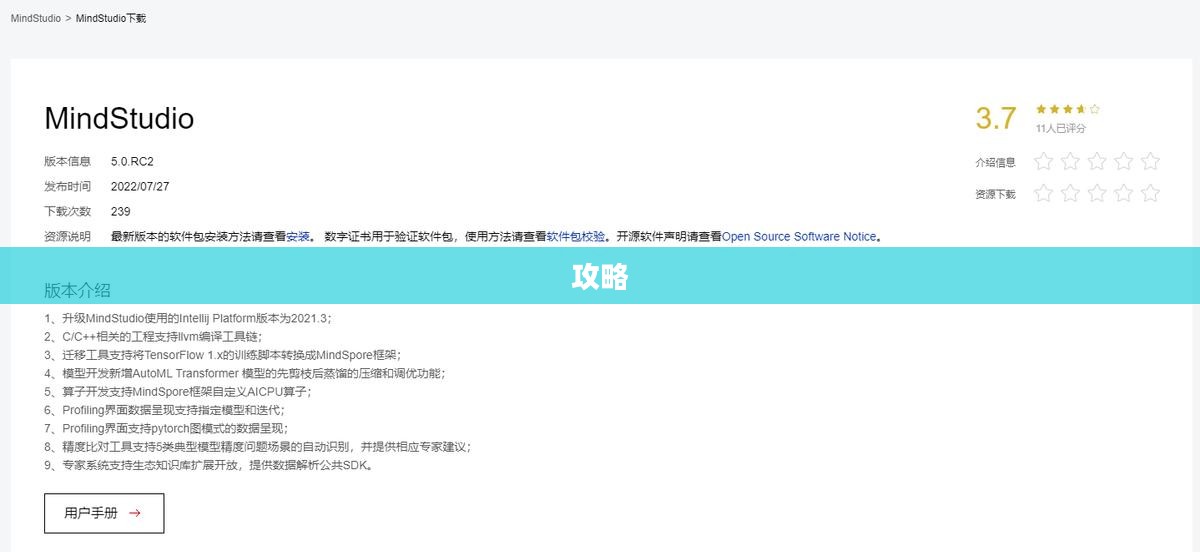This screenshot has width=1200, height=552.
Task: Click the 资源下载 rating label
Action: tap(995, 194)
